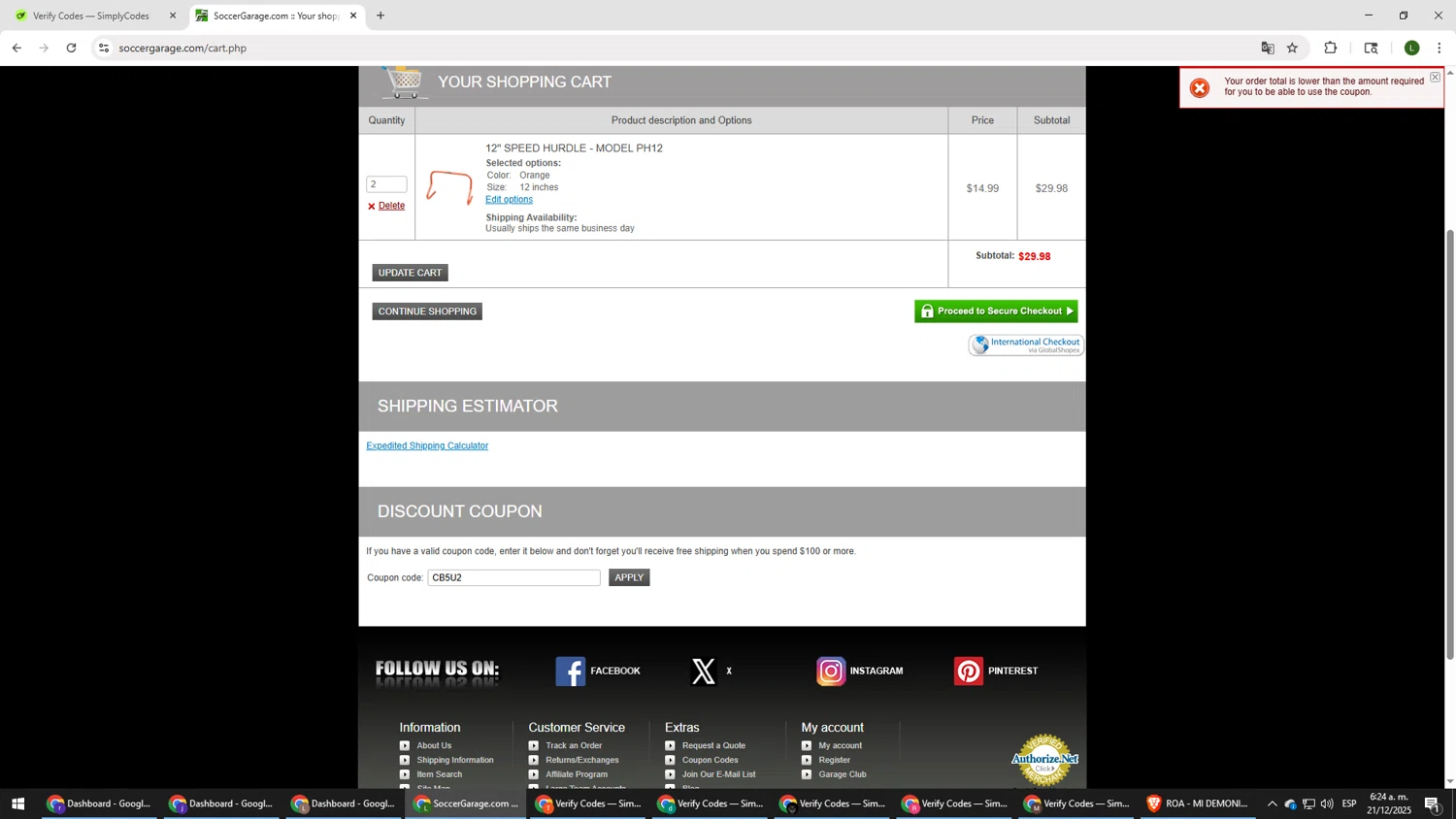Open the Authorize.Net verified merchant seal

pyautogui.click(x=1044, y=759)
